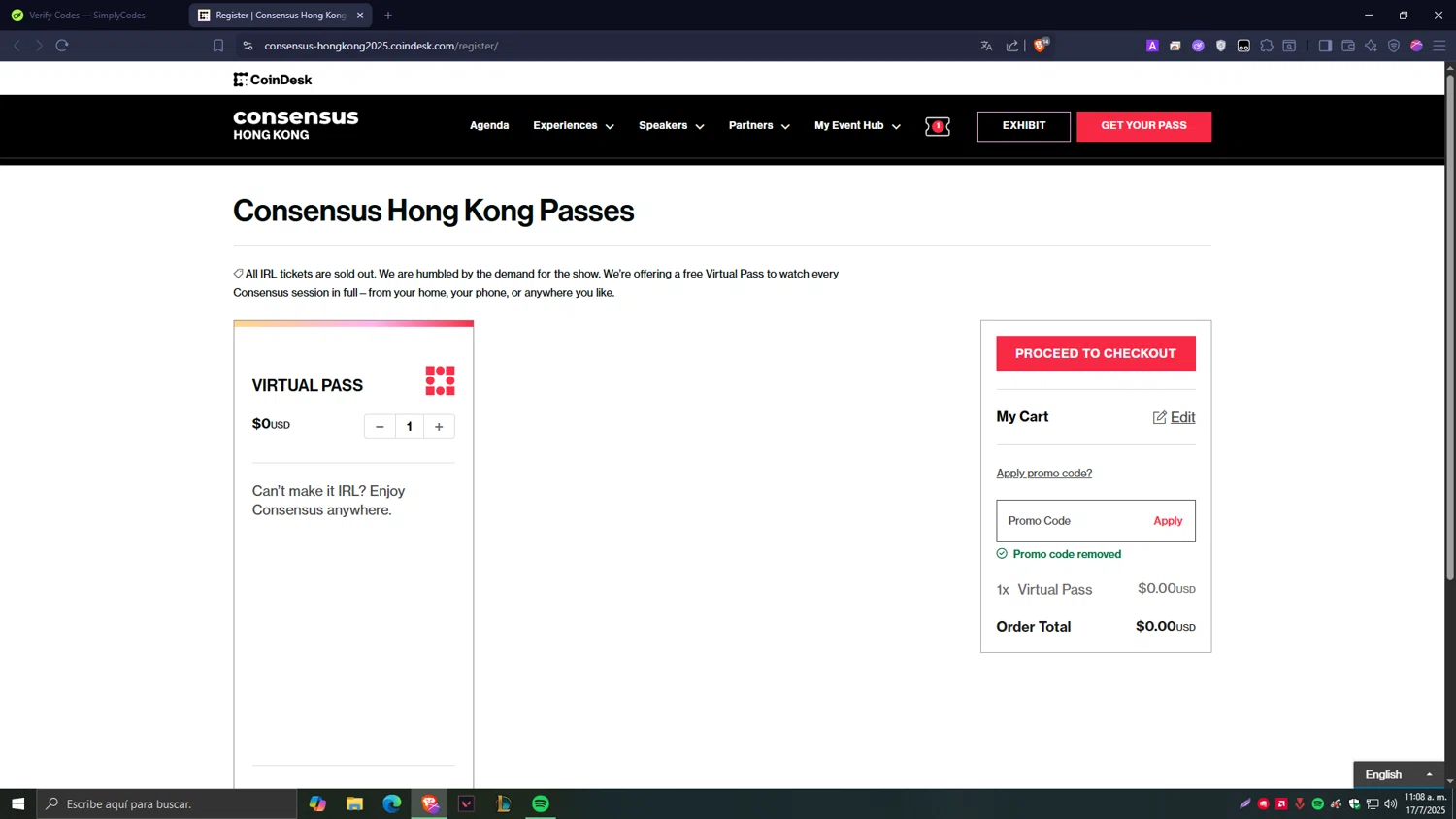This screenshot has height=819, width=1456.
Task: Expand the Partners dropdown menu
Action: click(759, 126)
